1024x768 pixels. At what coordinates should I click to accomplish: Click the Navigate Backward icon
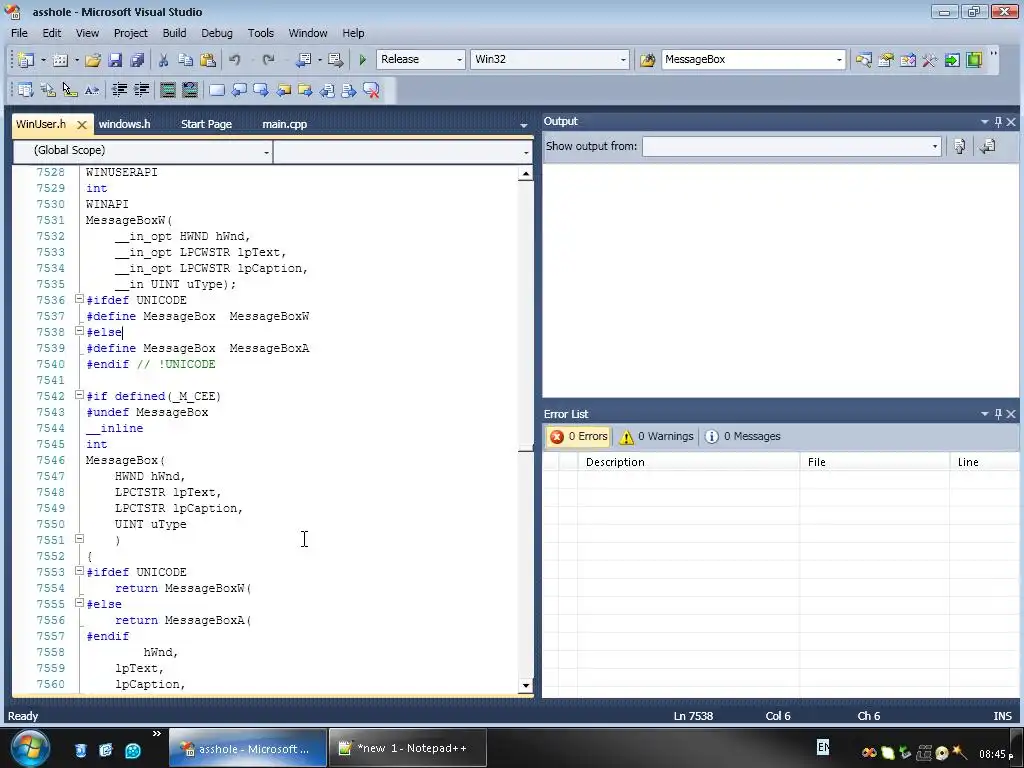click(304, 60)
